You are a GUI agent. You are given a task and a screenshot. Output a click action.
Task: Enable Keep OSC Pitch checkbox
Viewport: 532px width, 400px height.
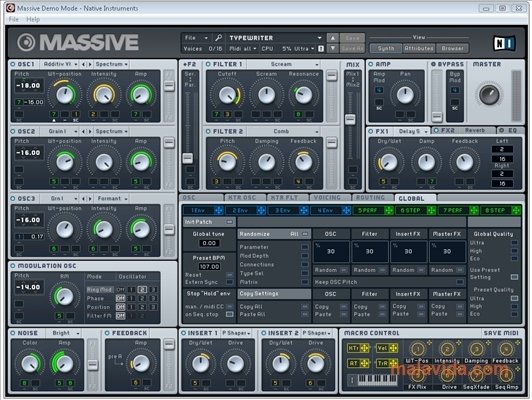460,282
